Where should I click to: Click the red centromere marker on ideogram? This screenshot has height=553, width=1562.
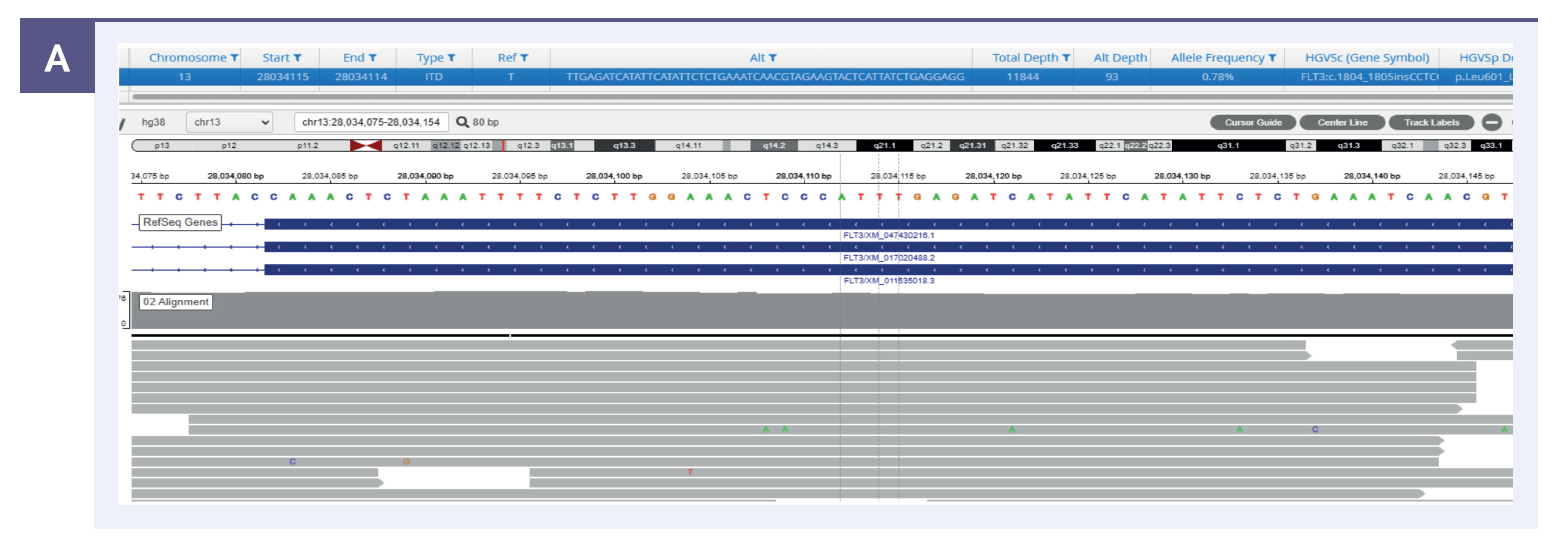(x=364, y=146)
